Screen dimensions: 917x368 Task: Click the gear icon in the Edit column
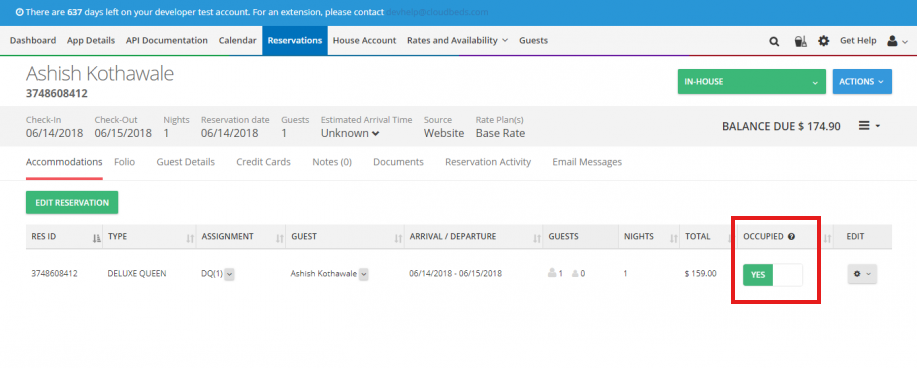click(x=862, y=274)
